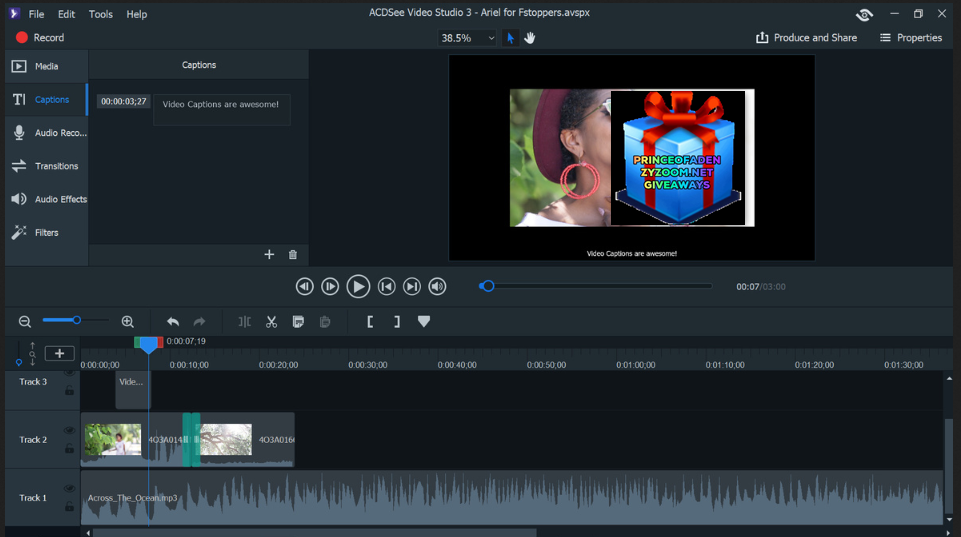Add a new caption with plus icon
Image resolution: width=961 pixels, height=537 pixels.
(269, 254)
